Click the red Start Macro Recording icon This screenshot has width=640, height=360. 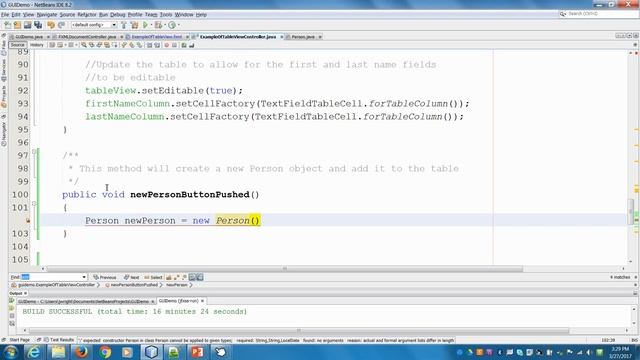[x=167, y=45]
